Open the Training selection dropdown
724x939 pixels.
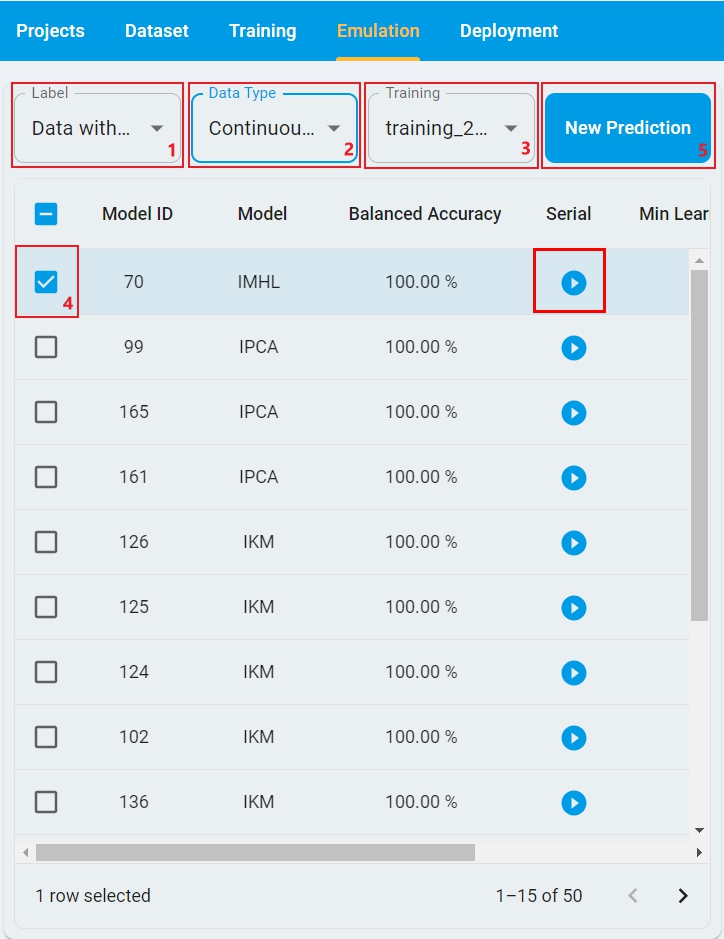[x=451, y=128]
